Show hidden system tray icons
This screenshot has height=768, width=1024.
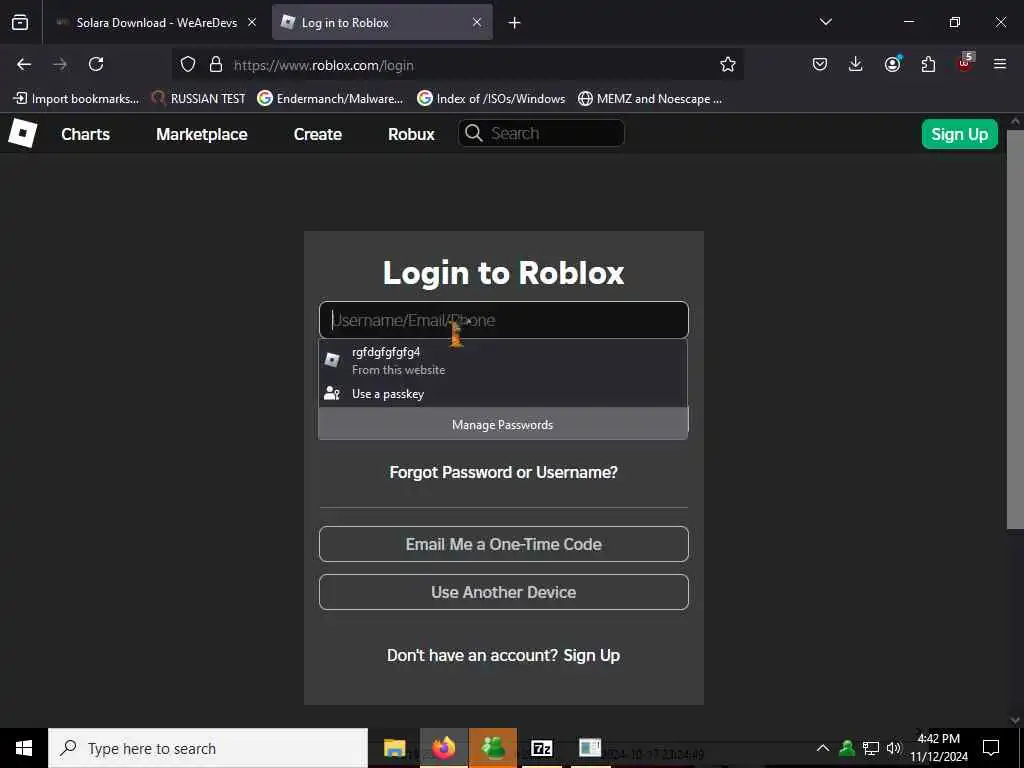coord(823,748)
